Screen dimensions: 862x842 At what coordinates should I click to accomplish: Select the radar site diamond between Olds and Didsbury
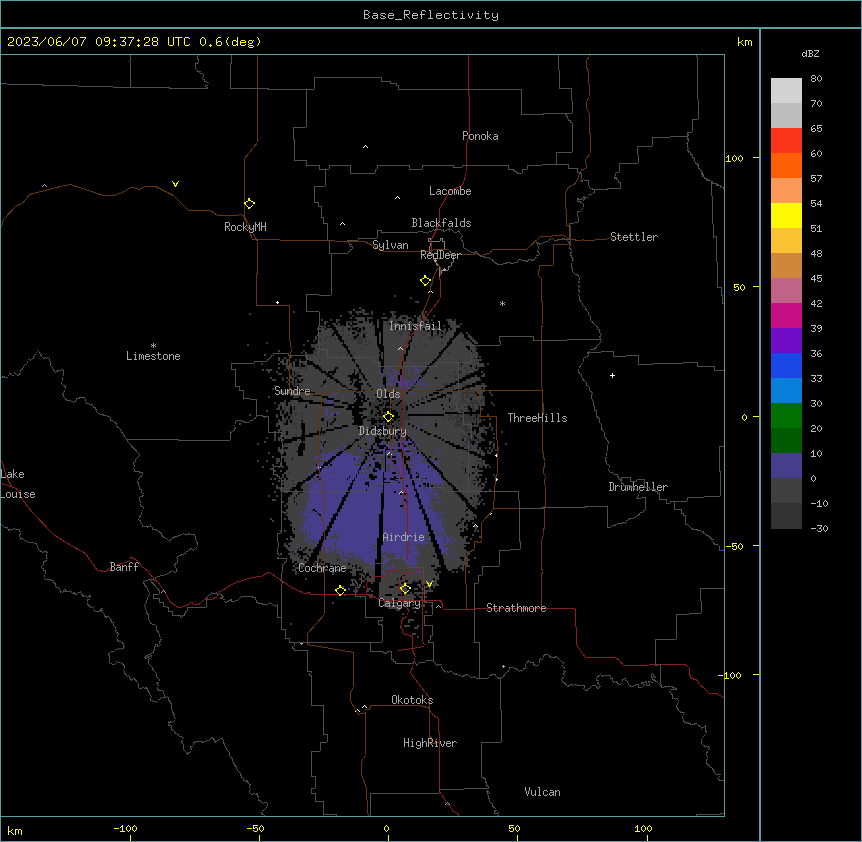click(x=388, y=417)
